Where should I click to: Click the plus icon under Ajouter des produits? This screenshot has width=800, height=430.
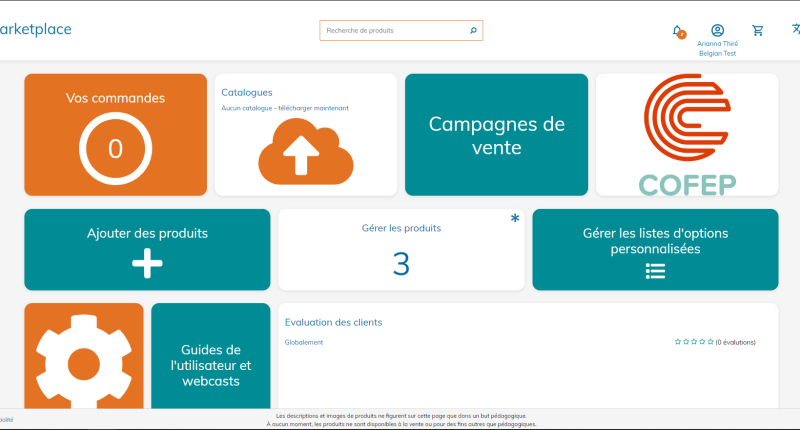click(147, 263)
